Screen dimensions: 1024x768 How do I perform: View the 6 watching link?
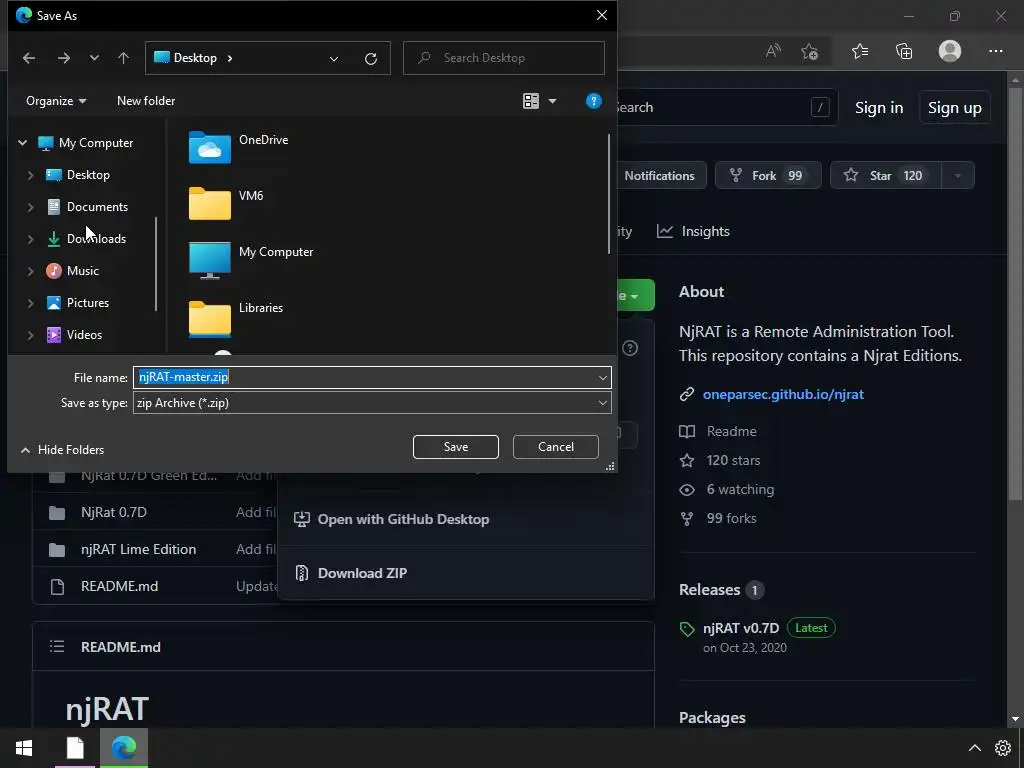click(740, 489)
